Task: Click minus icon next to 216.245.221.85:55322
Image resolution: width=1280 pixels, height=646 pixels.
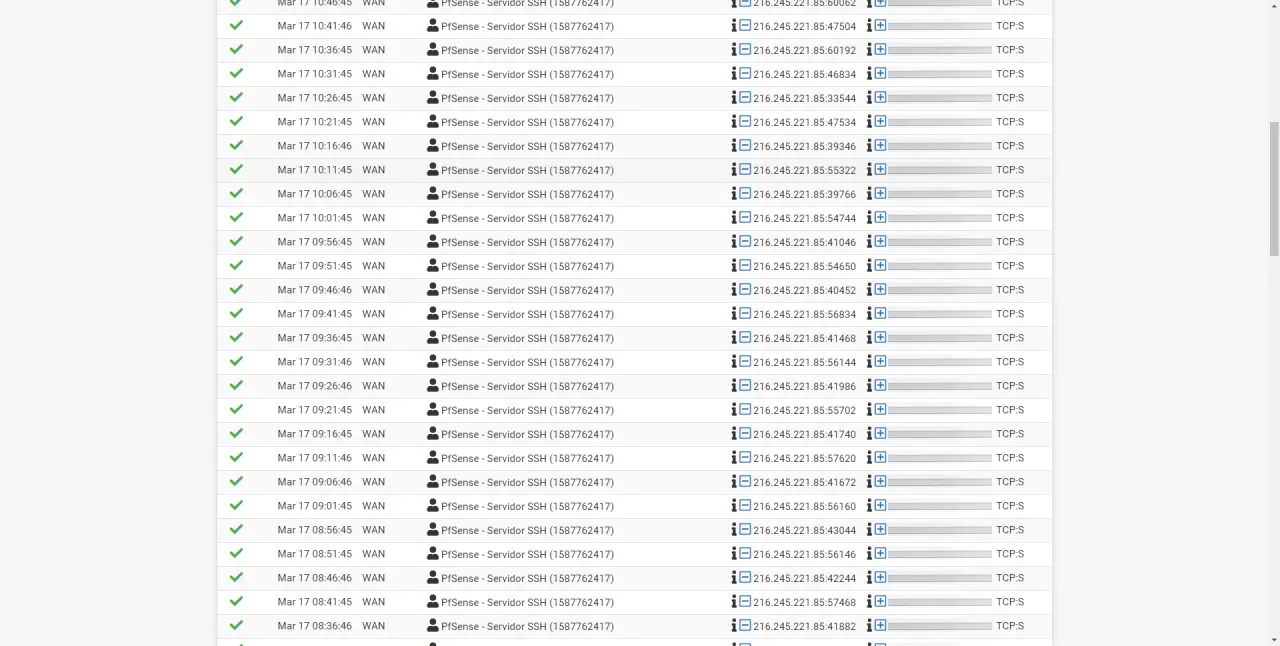Action: 745,169
